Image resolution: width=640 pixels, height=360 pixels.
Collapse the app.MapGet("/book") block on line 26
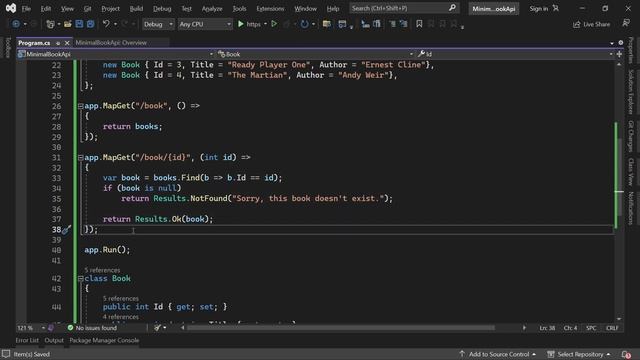80,106
